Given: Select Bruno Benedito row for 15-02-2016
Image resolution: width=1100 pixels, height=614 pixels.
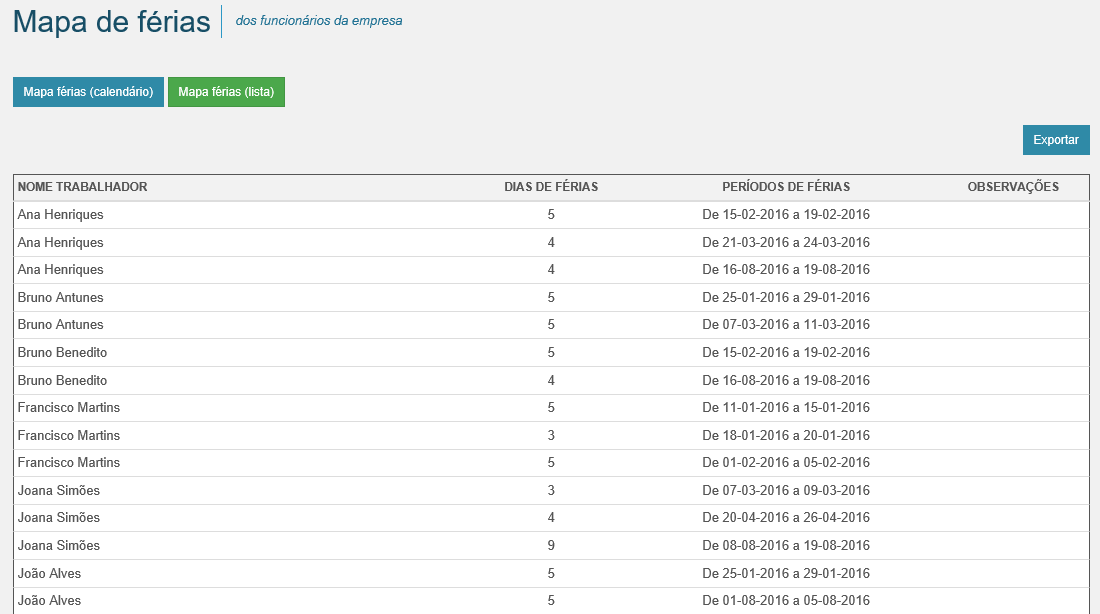Looking at the screenshot, I should [63, 353].
